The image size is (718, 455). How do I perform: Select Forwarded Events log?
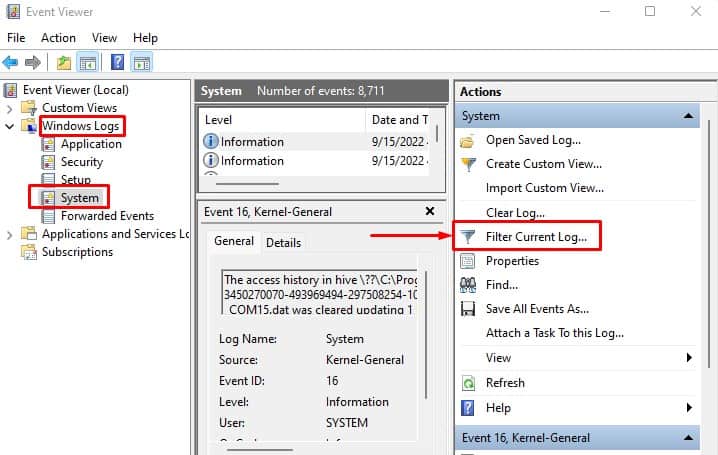tap(107, 216)
